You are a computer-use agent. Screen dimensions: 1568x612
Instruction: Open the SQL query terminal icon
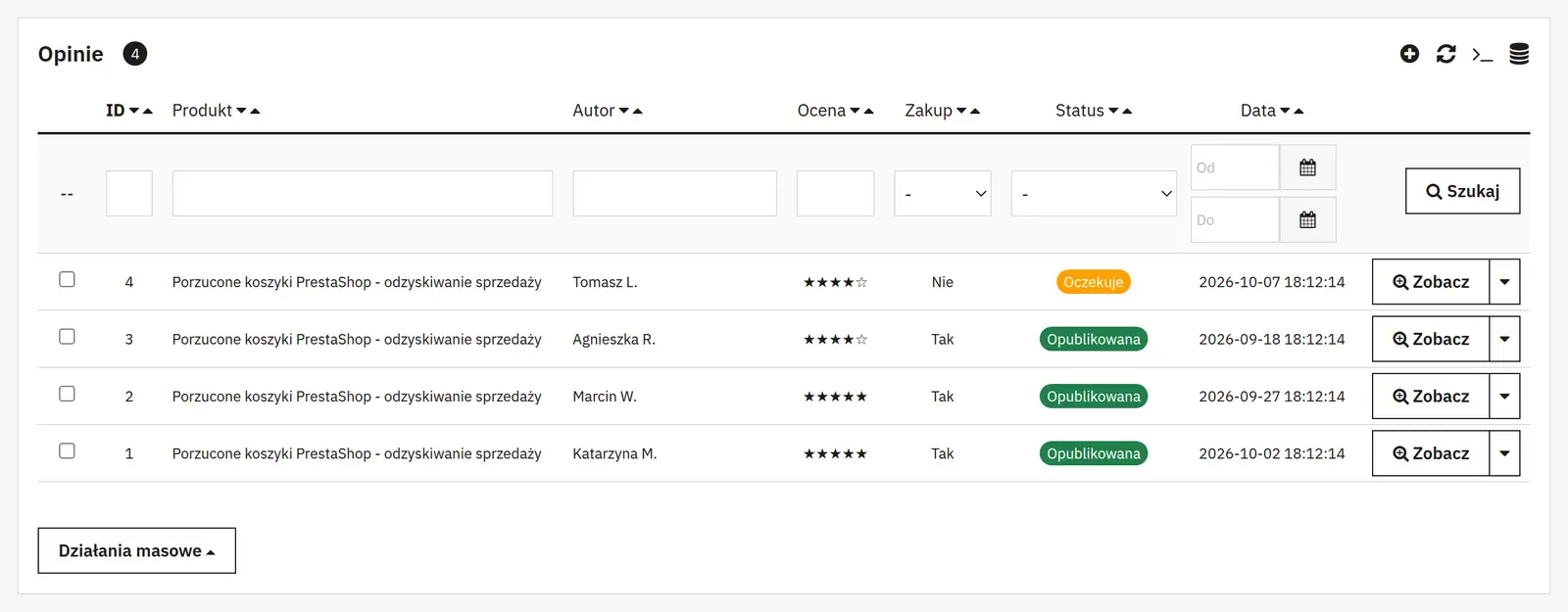tap(1483, 55)
